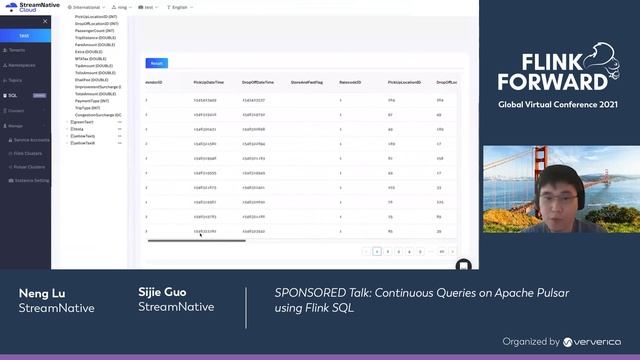The height and width of the screenshot is (360, 640).
Task: Expand the greenTest table node
Action: click(67, 122)
